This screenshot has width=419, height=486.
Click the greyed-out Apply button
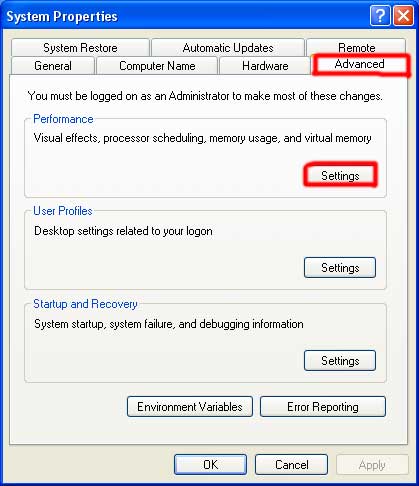coord(372,464)
